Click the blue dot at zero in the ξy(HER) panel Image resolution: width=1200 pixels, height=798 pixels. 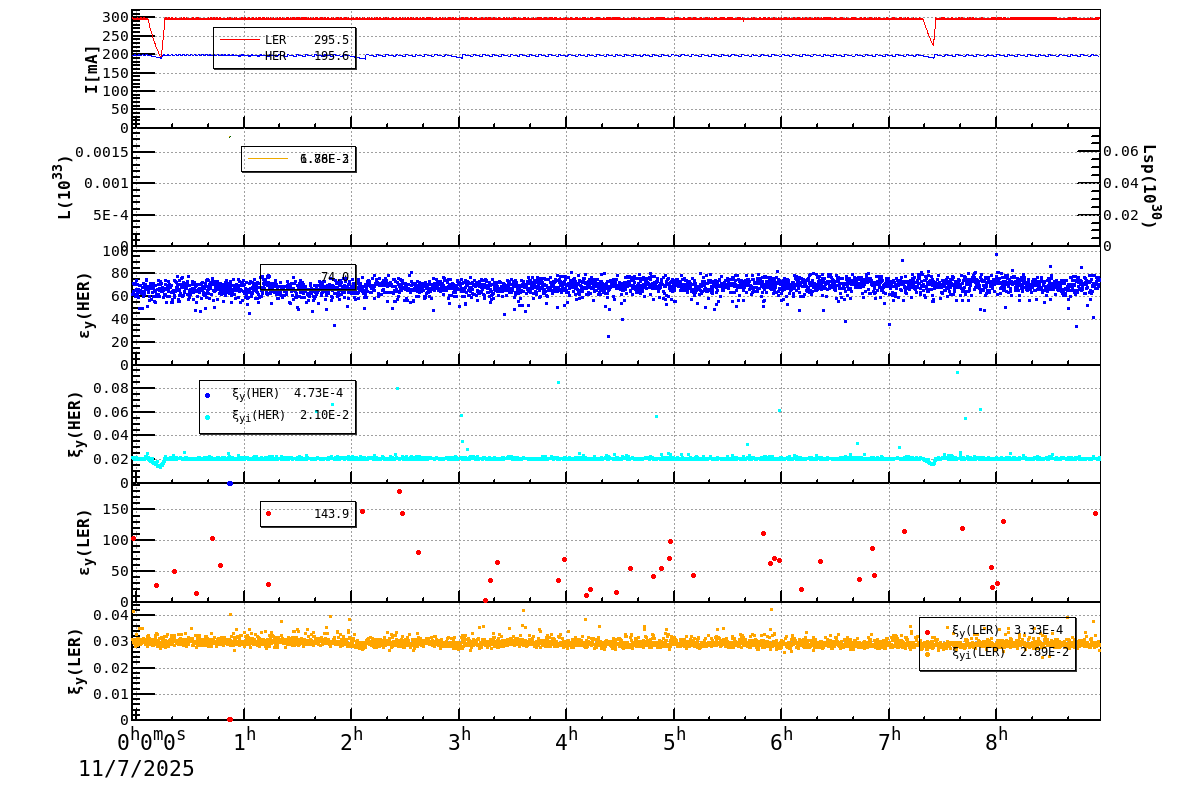(230, 483)
